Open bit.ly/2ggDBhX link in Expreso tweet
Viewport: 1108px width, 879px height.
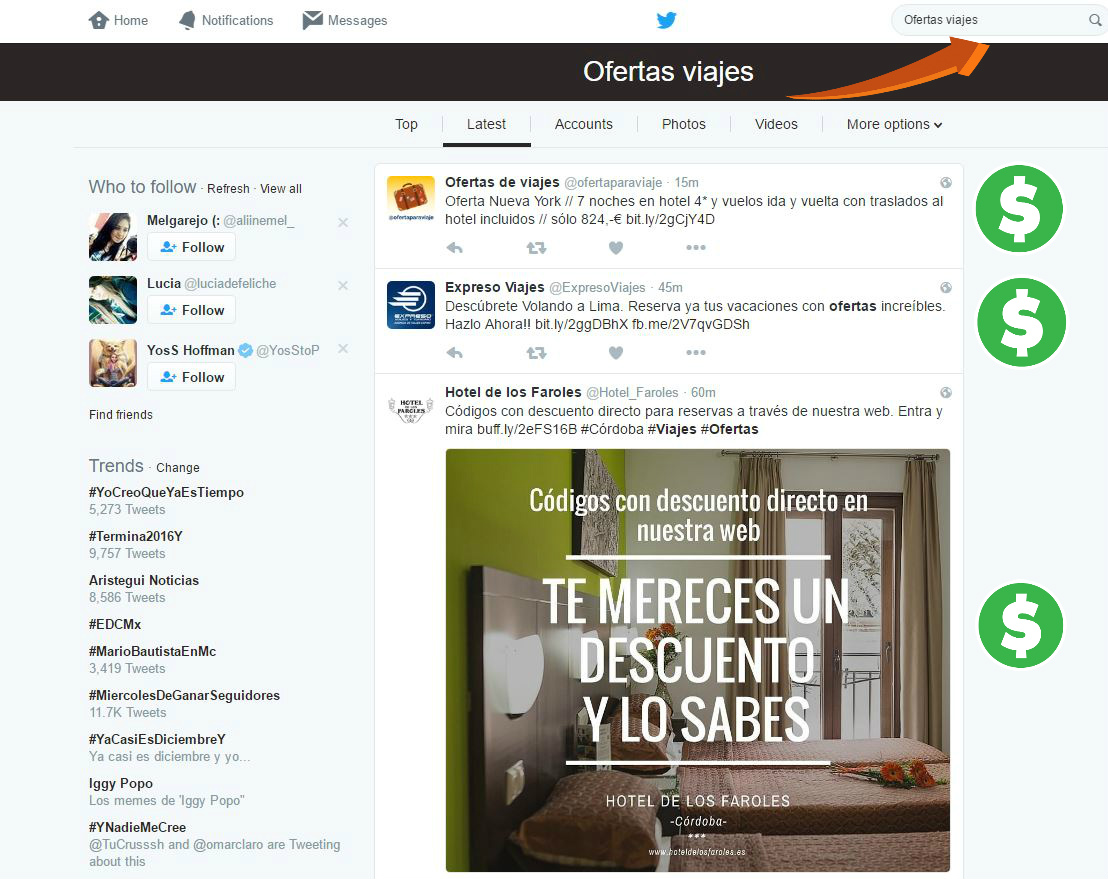(x=582, y=324)
